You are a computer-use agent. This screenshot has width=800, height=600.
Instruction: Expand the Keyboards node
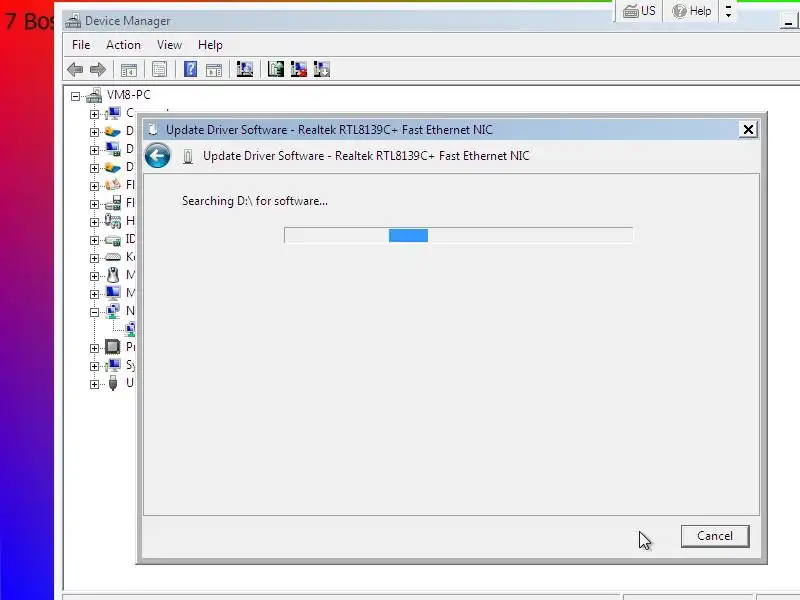point(94,258)
